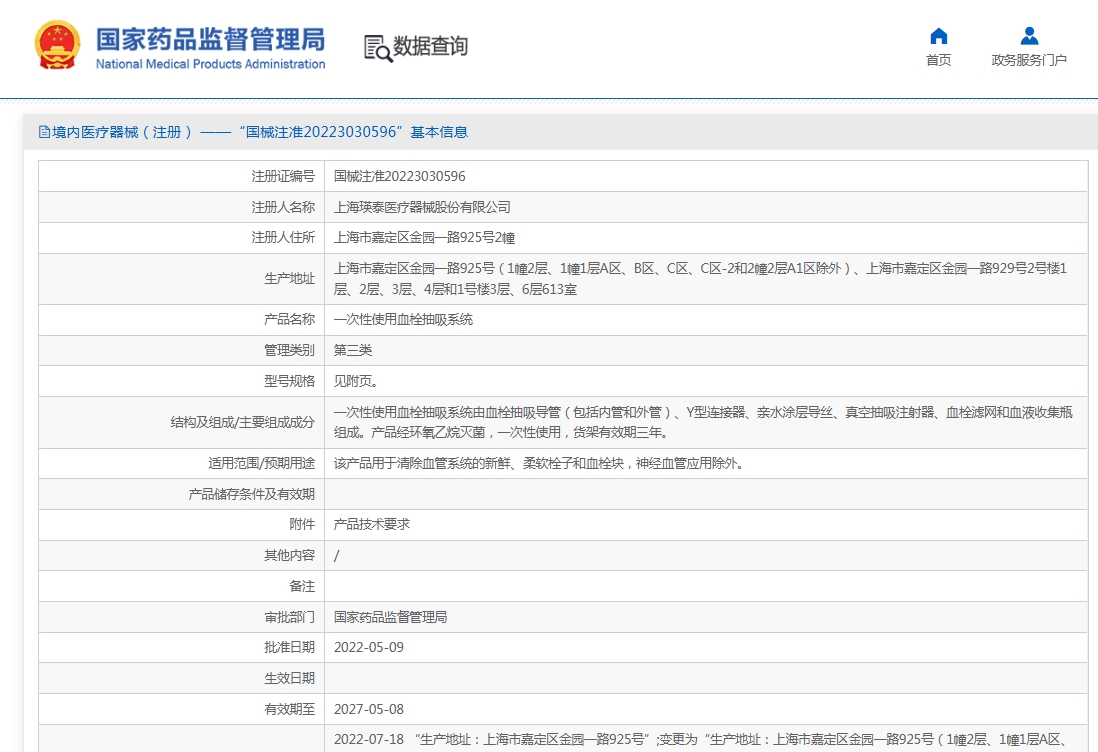Image resolution: width=1098 pixels, height=752 pixels.
Task: Click the national emblem logo
Action: pos(57,46)
